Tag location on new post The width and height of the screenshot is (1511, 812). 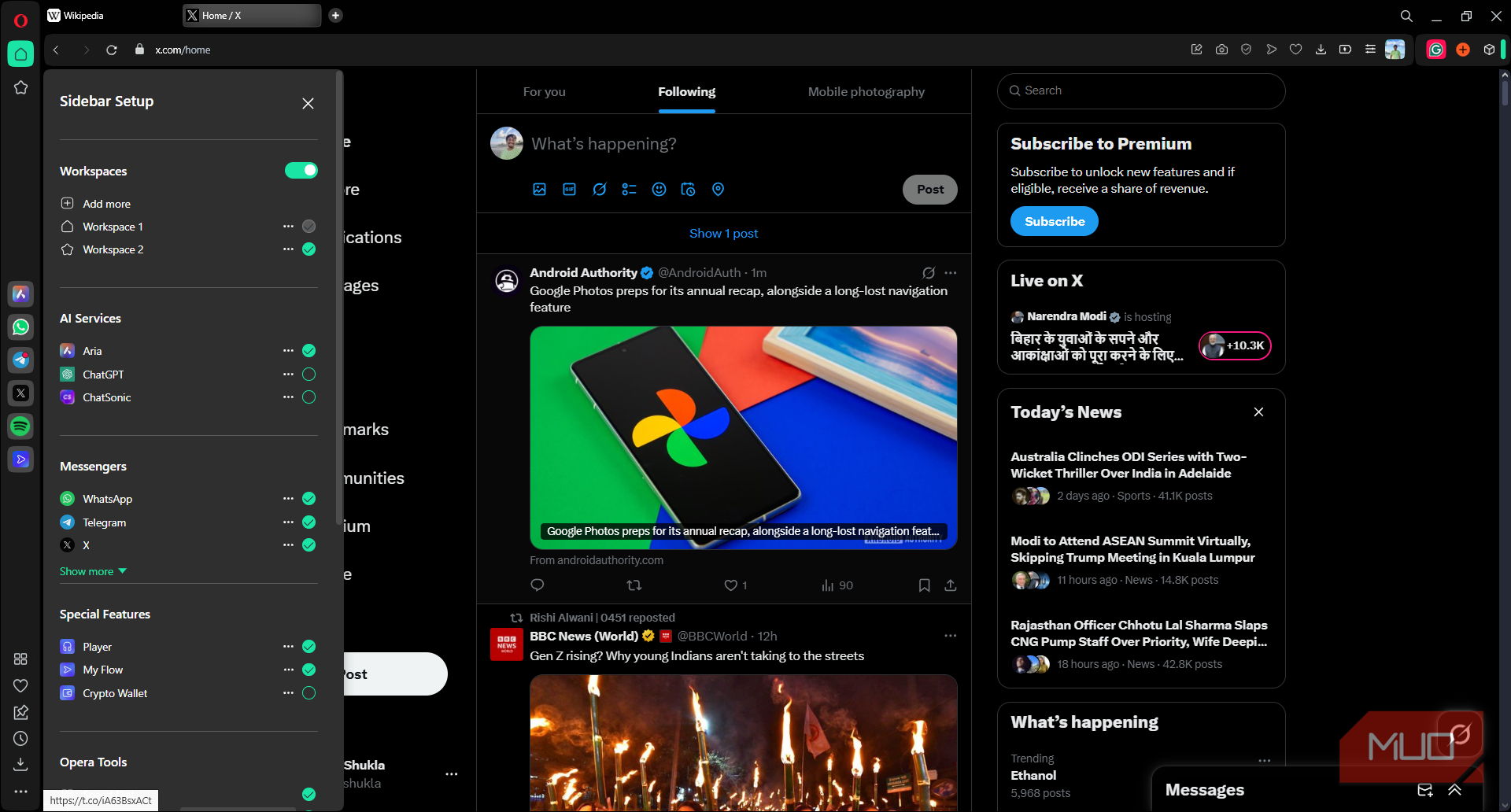tap(718, 189)
